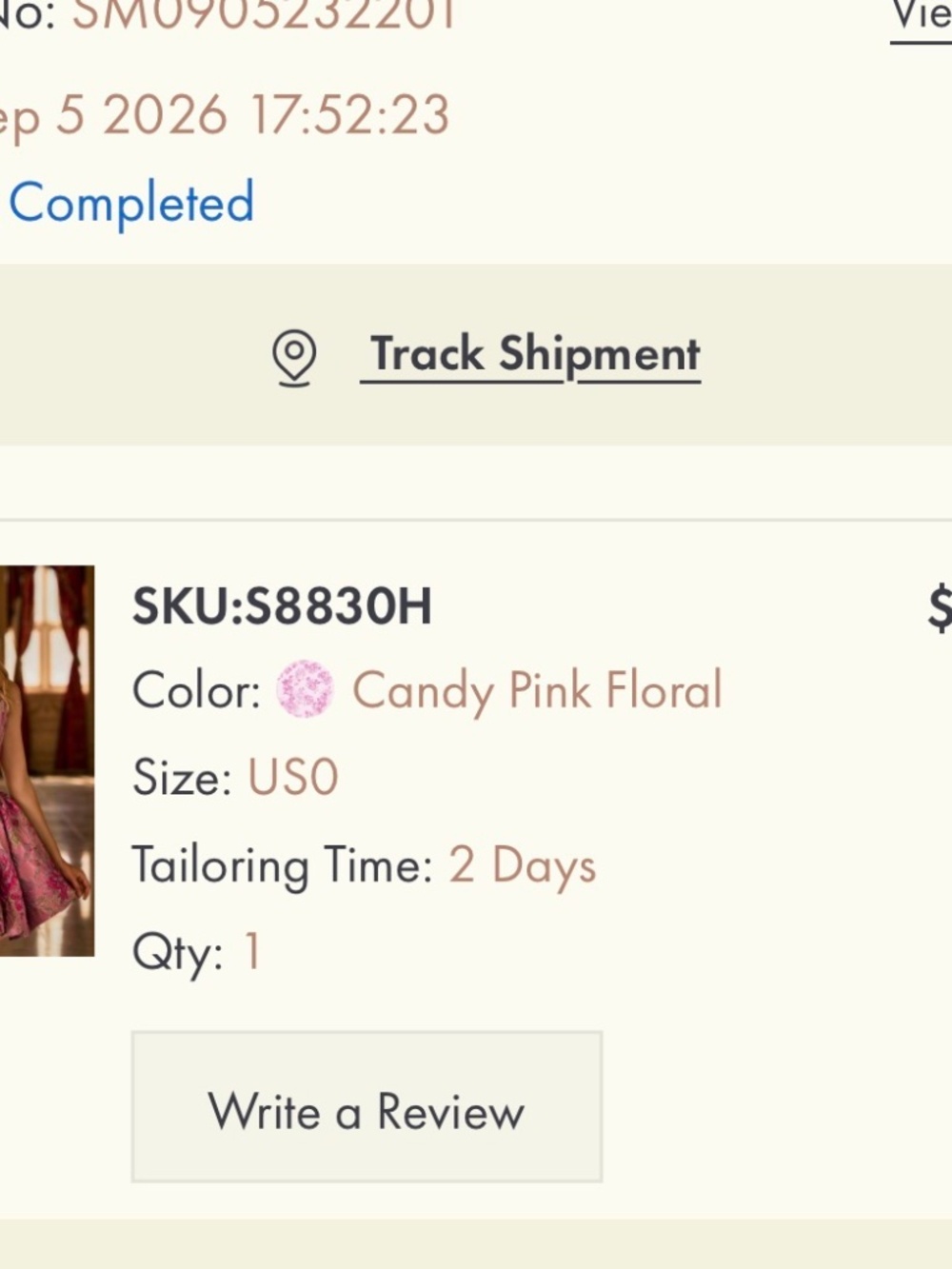This screenshot has width=952, height=1269.
Task: Click the location pin tracking icon
Action: (x=294, y=358)
